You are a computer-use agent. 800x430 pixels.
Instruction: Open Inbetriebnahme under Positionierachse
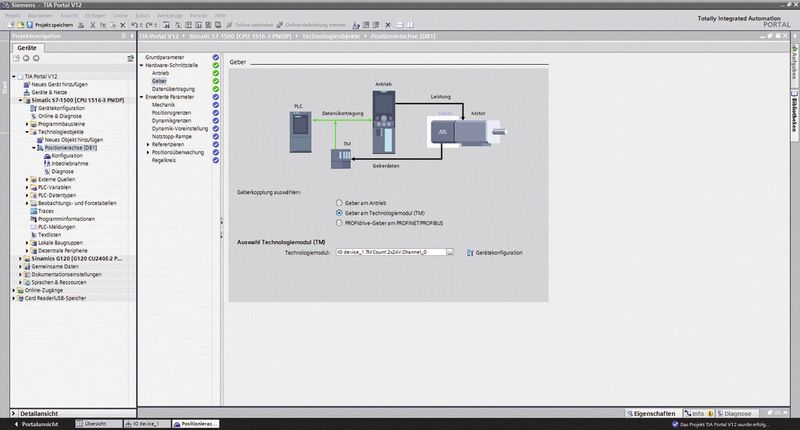click(x=69, y=164)
